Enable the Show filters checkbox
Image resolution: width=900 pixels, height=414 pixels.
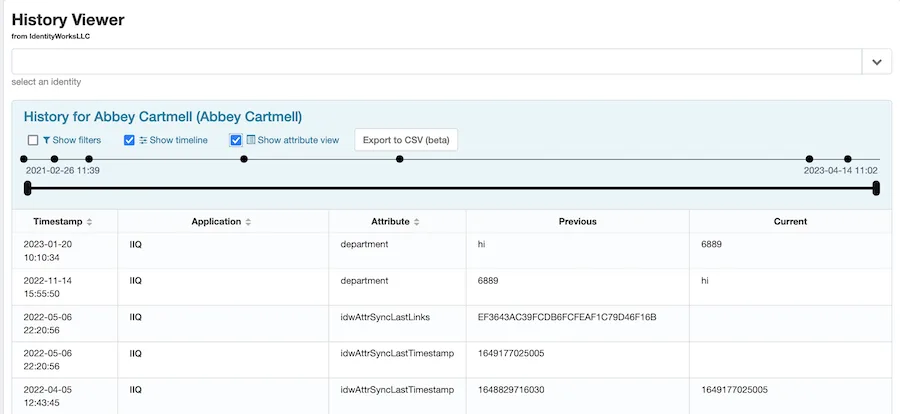click(33, 140)
